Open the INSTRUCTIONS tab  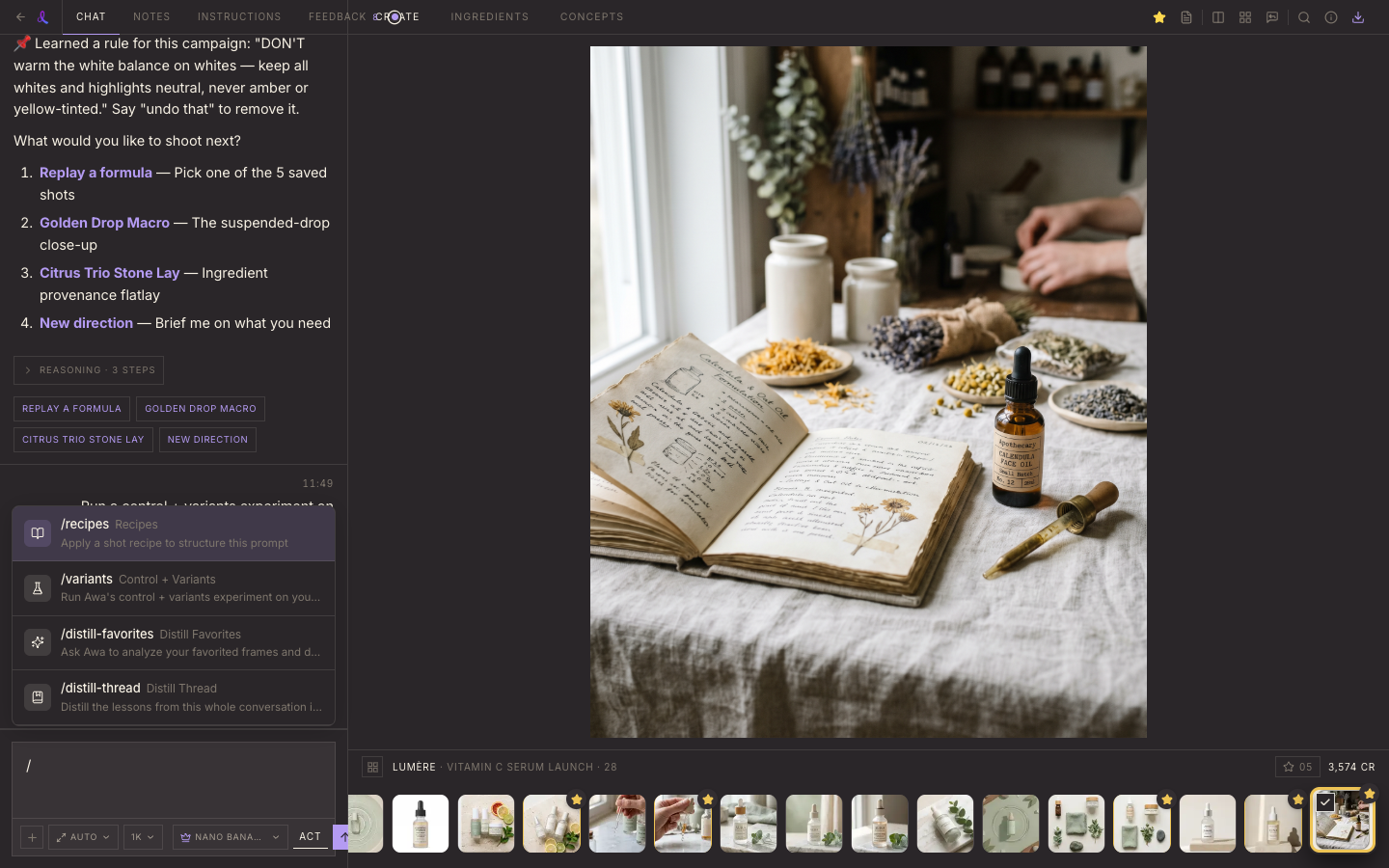point(239,17)
